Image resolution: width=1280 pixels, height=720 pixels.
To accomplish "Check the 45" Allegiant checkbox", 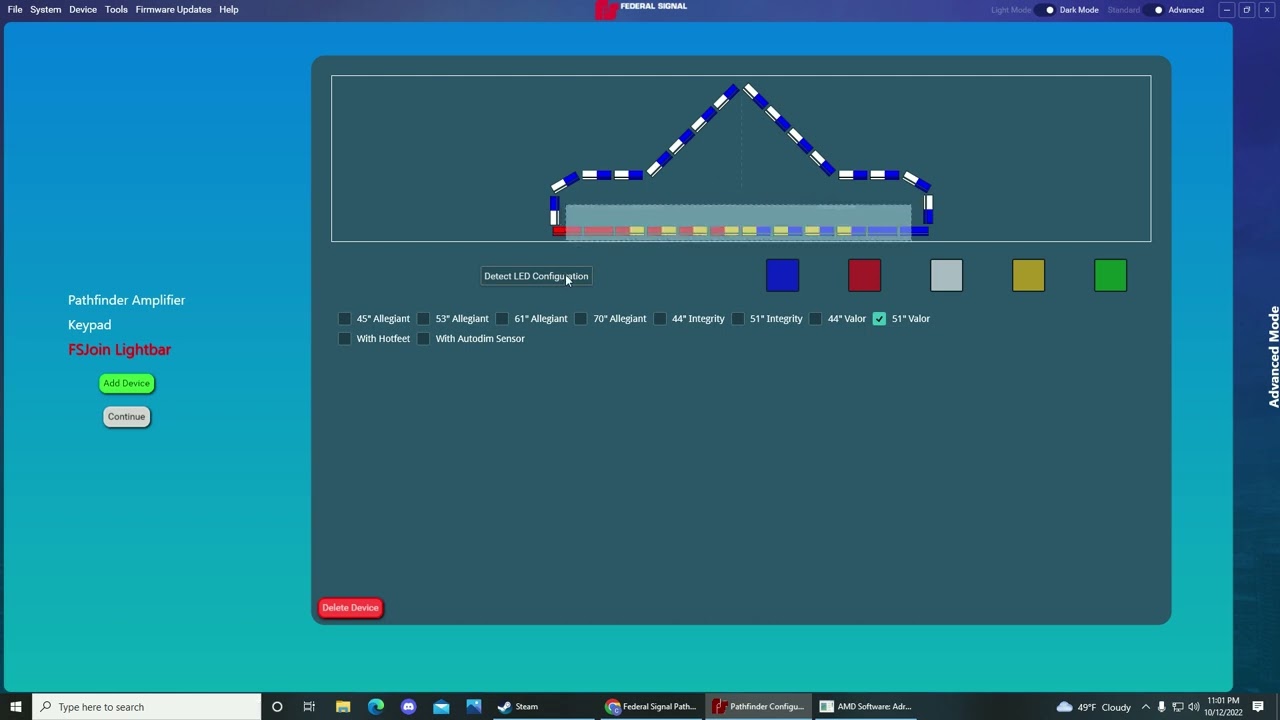I will (345, 319).
